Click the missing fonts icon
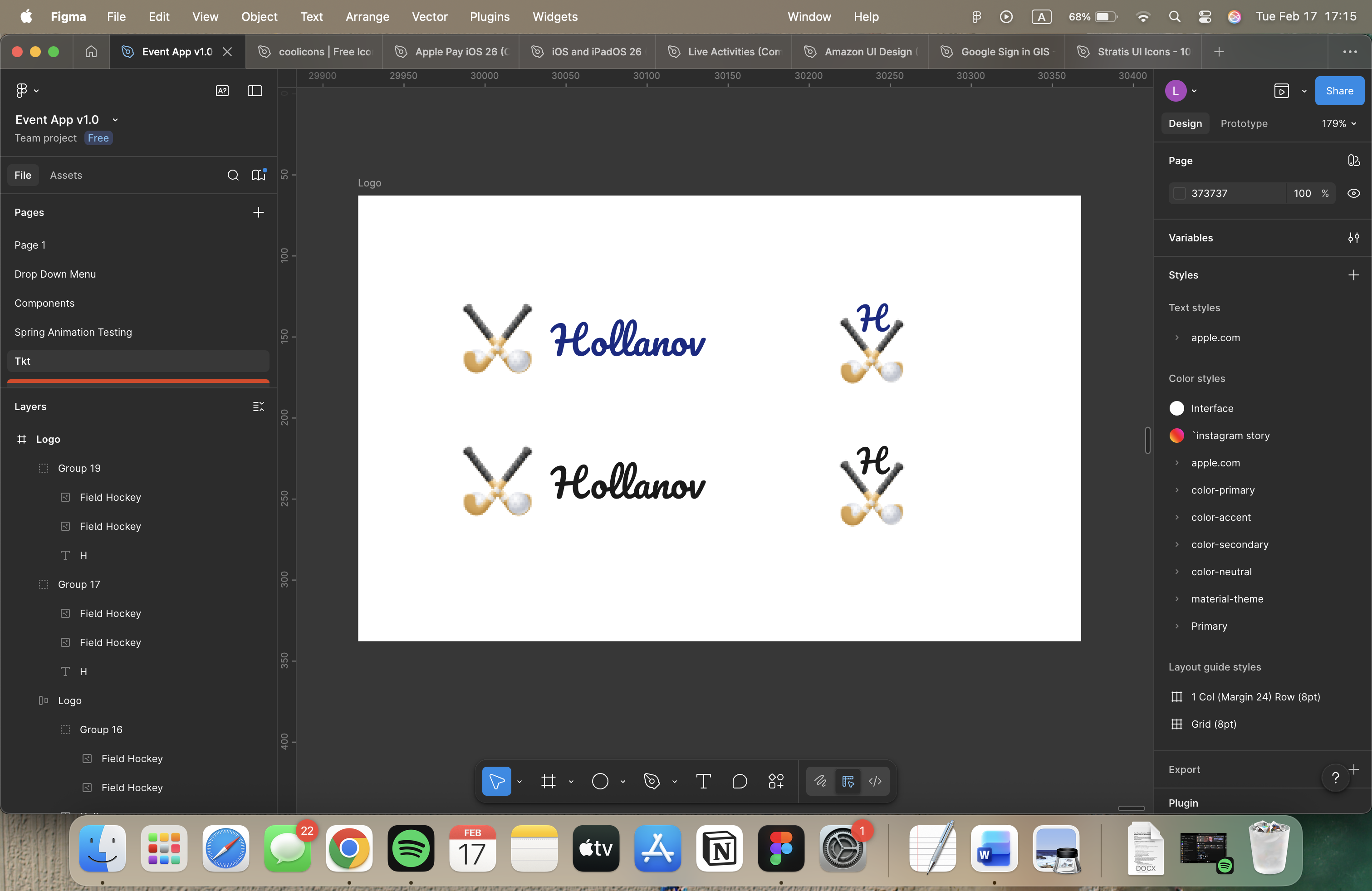The height and width of the screenshot is (891, 1372). coord(222,90)
